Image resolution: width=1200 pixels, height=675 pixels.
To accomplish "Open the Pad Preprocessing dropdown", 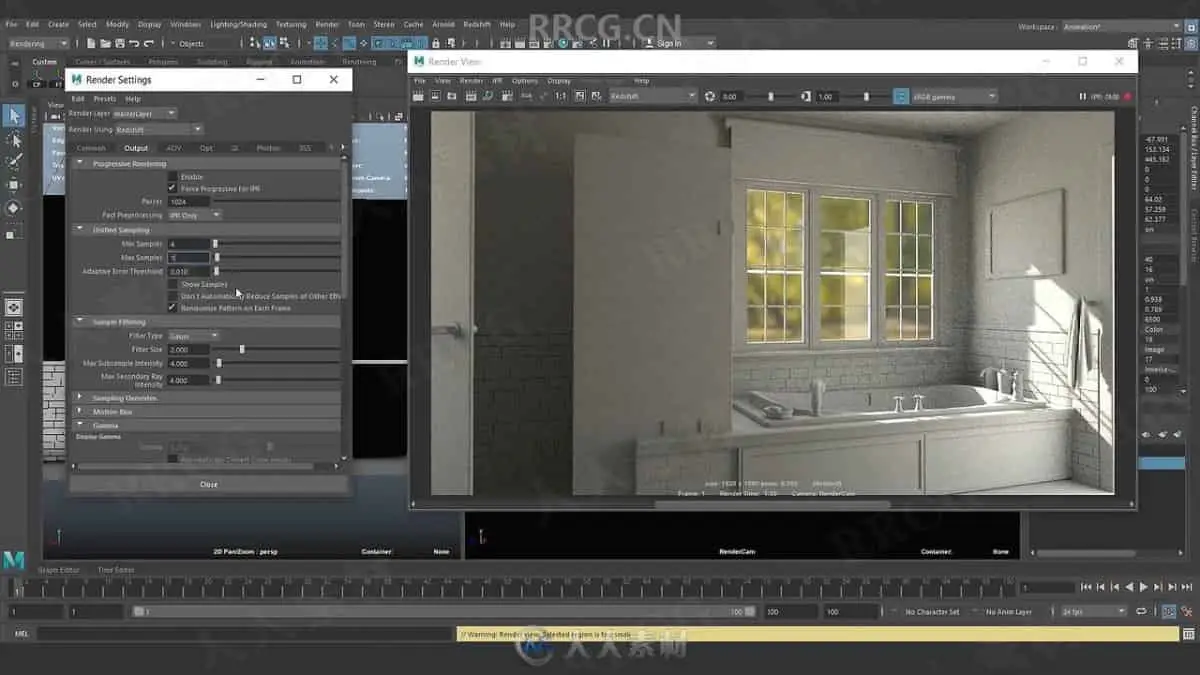I will pyautogui.click(x=194, y=215).
